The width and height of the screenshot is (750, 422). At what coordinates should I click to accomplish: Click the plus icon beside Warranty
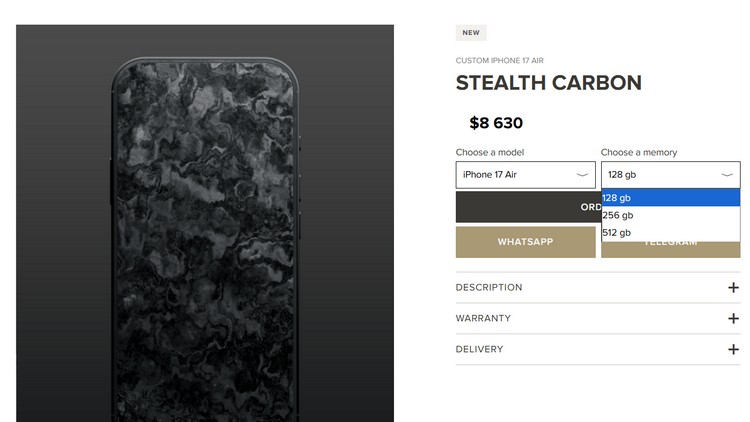(x=733, y=318)
